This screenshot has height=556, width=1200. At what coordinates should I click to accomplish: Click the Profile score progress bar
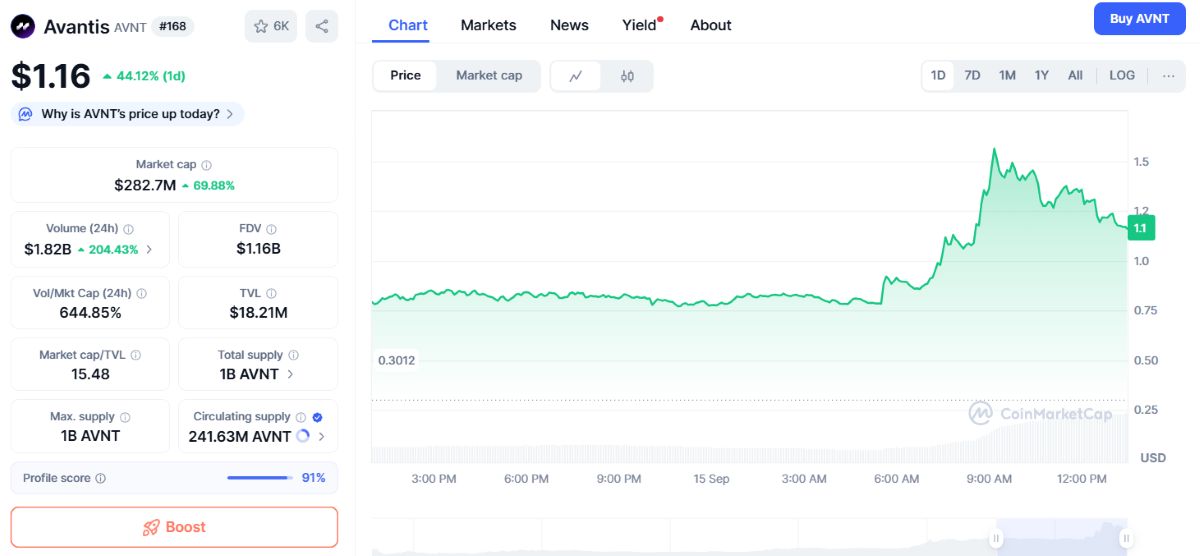tap(259, 478)
